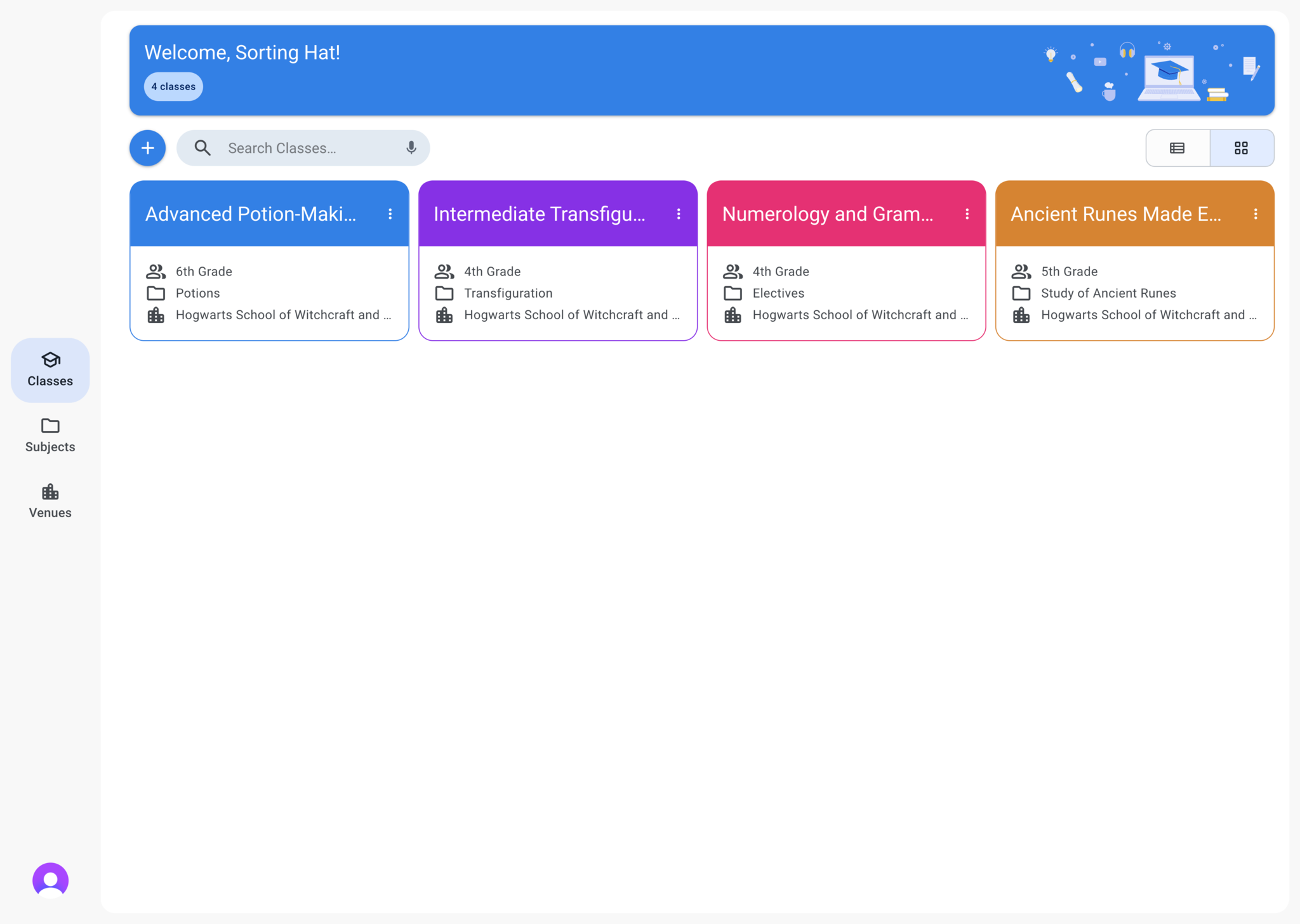The height and width of the screenshot is (924, 1300).
Task: Go to Subjects in sidebar
Action: 50,435
